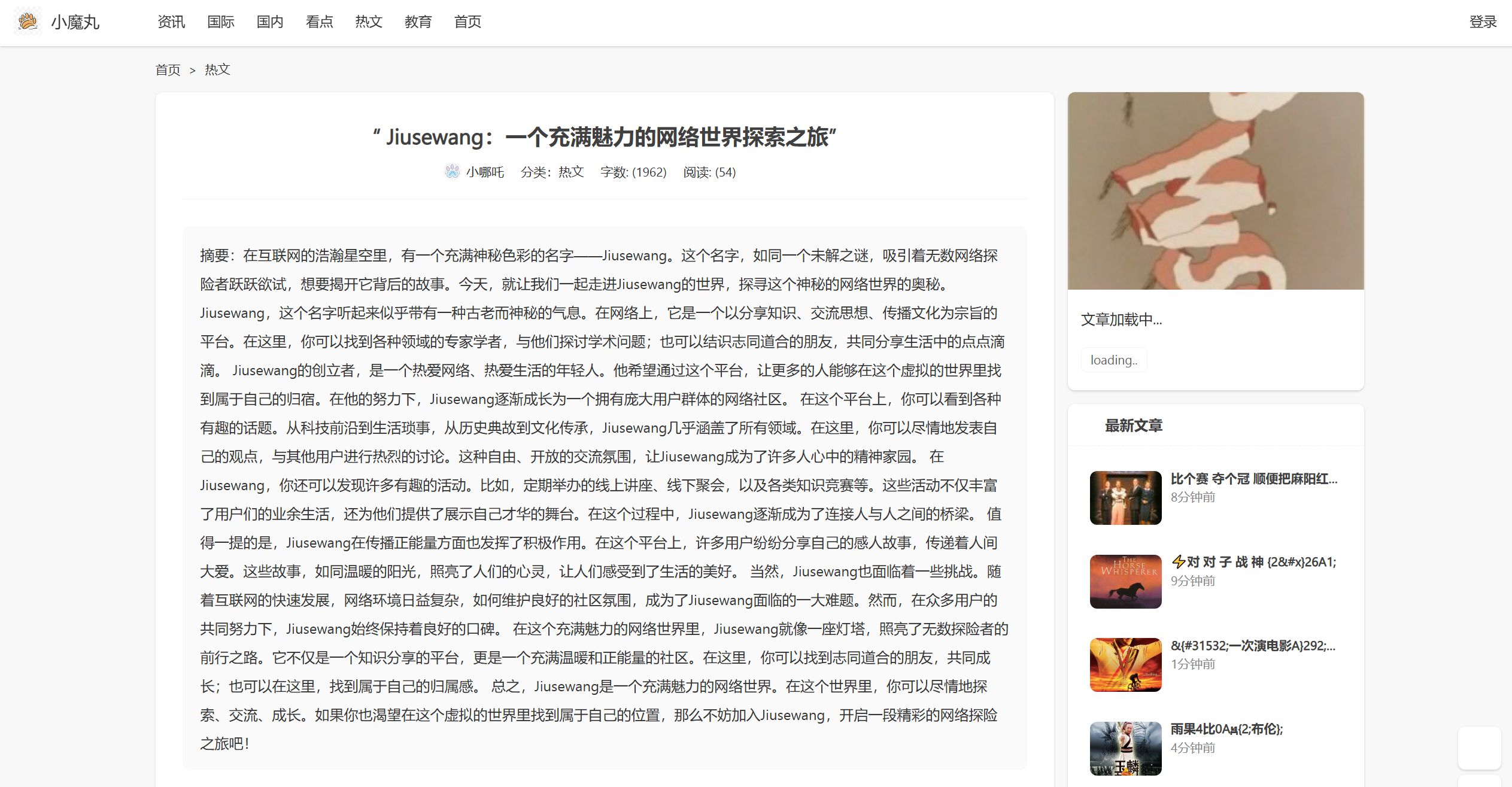This screenshot has width=1512, height=787.
Task: Click the 4分钟前 timestamp
Action: 1193,748
